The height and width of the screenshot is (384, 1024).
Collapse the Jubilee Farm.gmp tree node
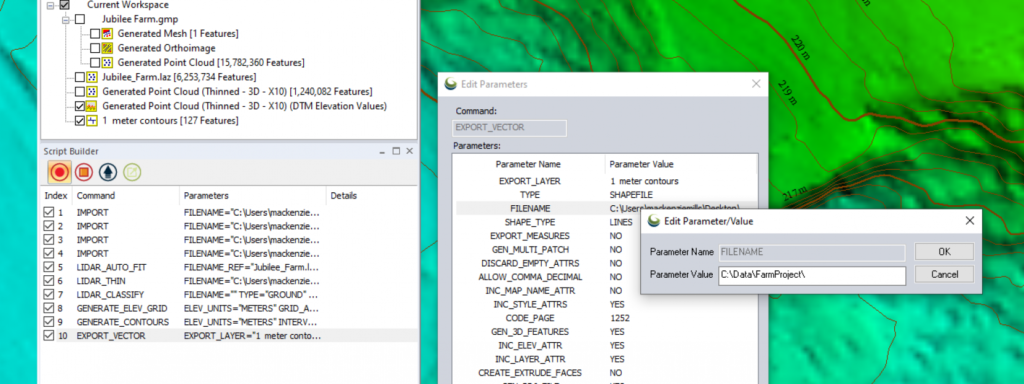pyautogui.click(x=66, y=20)
